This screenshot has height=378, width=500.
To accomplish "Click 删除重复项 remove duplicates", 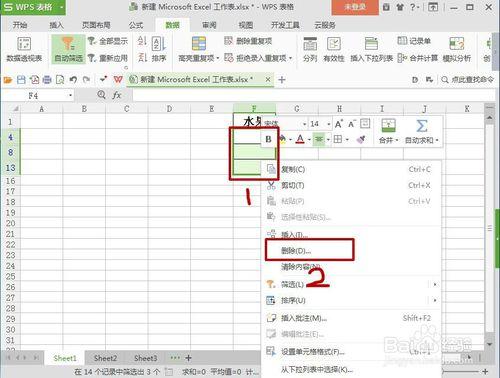I will 248,41.
